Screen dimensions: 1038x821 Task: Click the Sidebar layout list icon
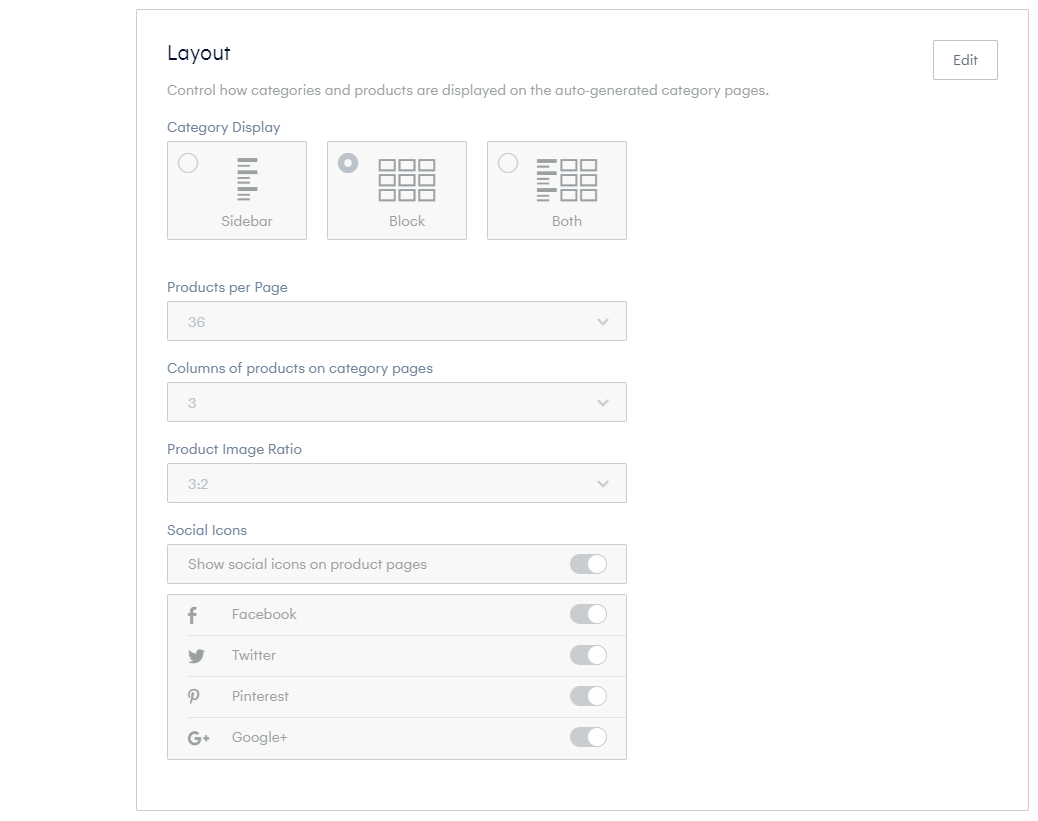[247, 179]
